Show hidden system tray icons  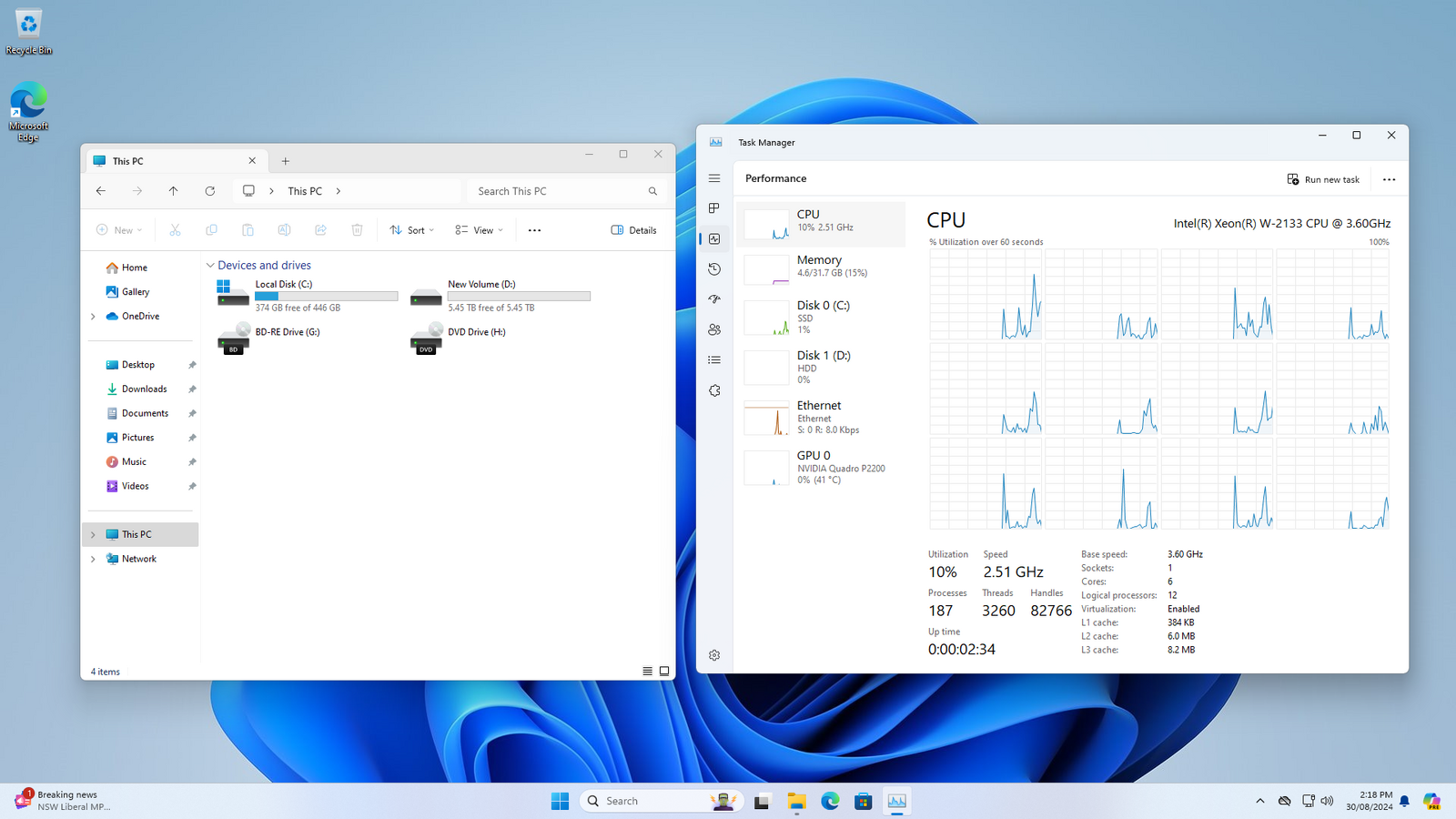pyautogui.click(x=1260, y=801)
